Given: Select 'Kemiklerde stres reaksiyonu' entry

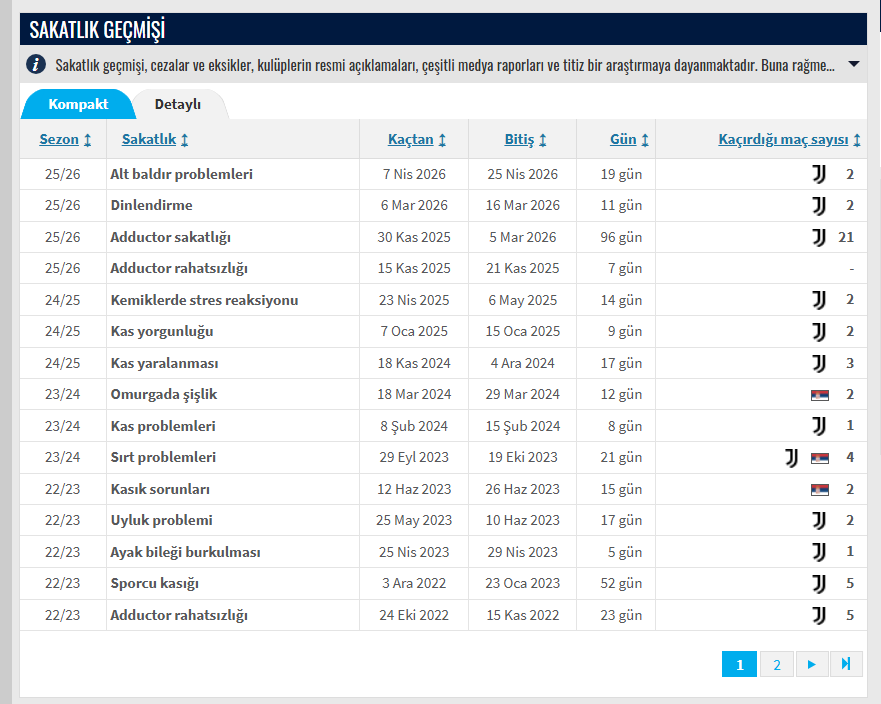Looking at the screenshot, I should pyautogui.click(x=205, y=300).
